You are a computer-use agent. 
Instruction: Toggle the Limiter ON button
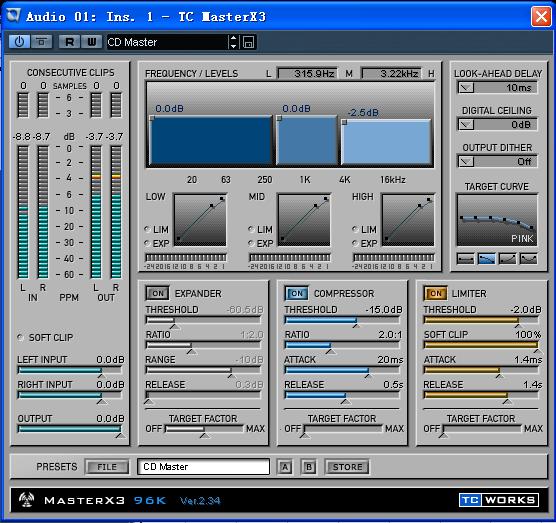point(435,293)
